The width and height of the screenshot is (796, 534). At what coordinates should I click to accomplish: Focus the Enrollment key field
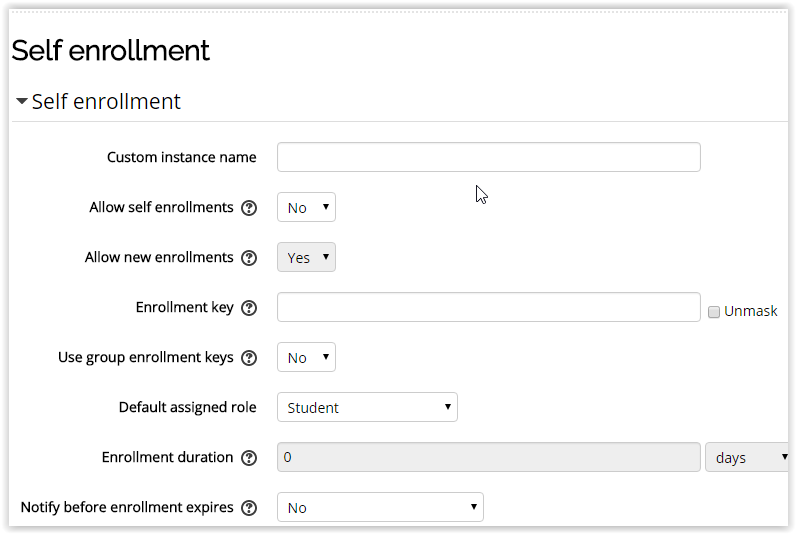(488, 307)
